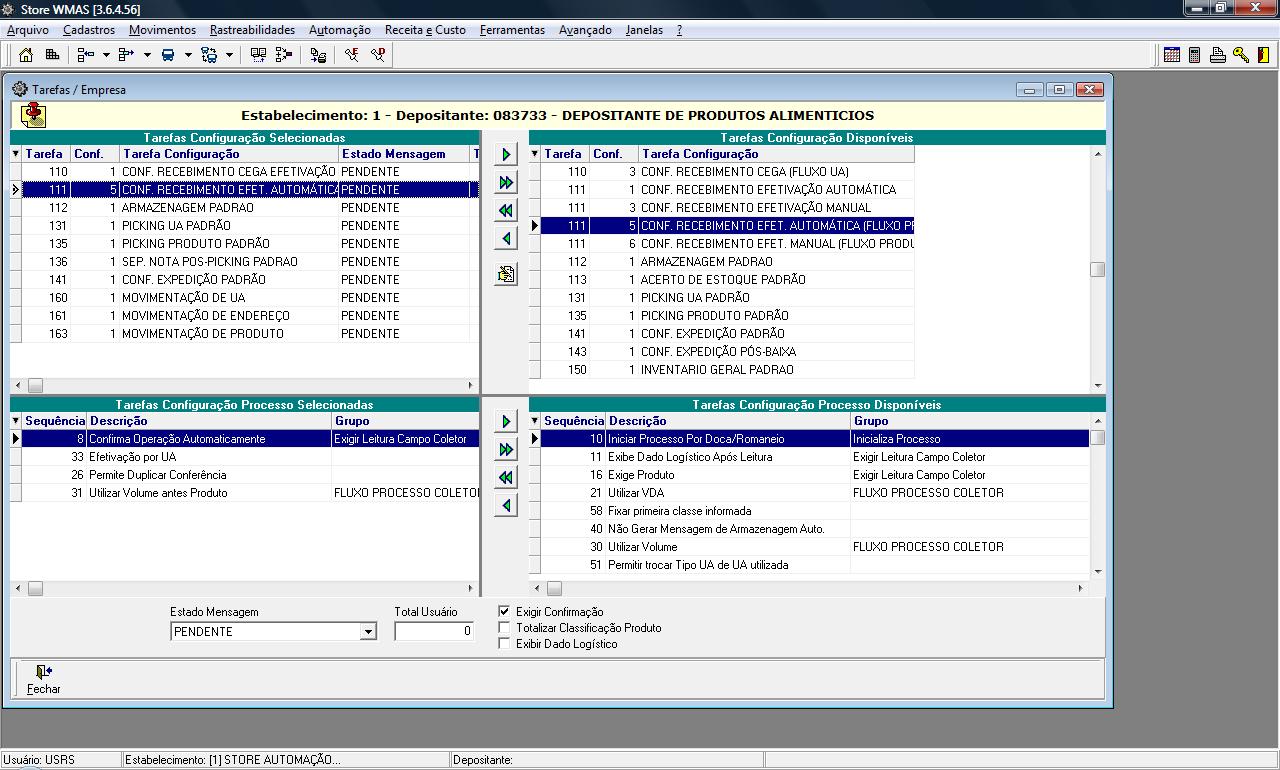Click Grupo header in available processes grid
The height and width of the screenshot is (770, 1280).
[970, 421]
